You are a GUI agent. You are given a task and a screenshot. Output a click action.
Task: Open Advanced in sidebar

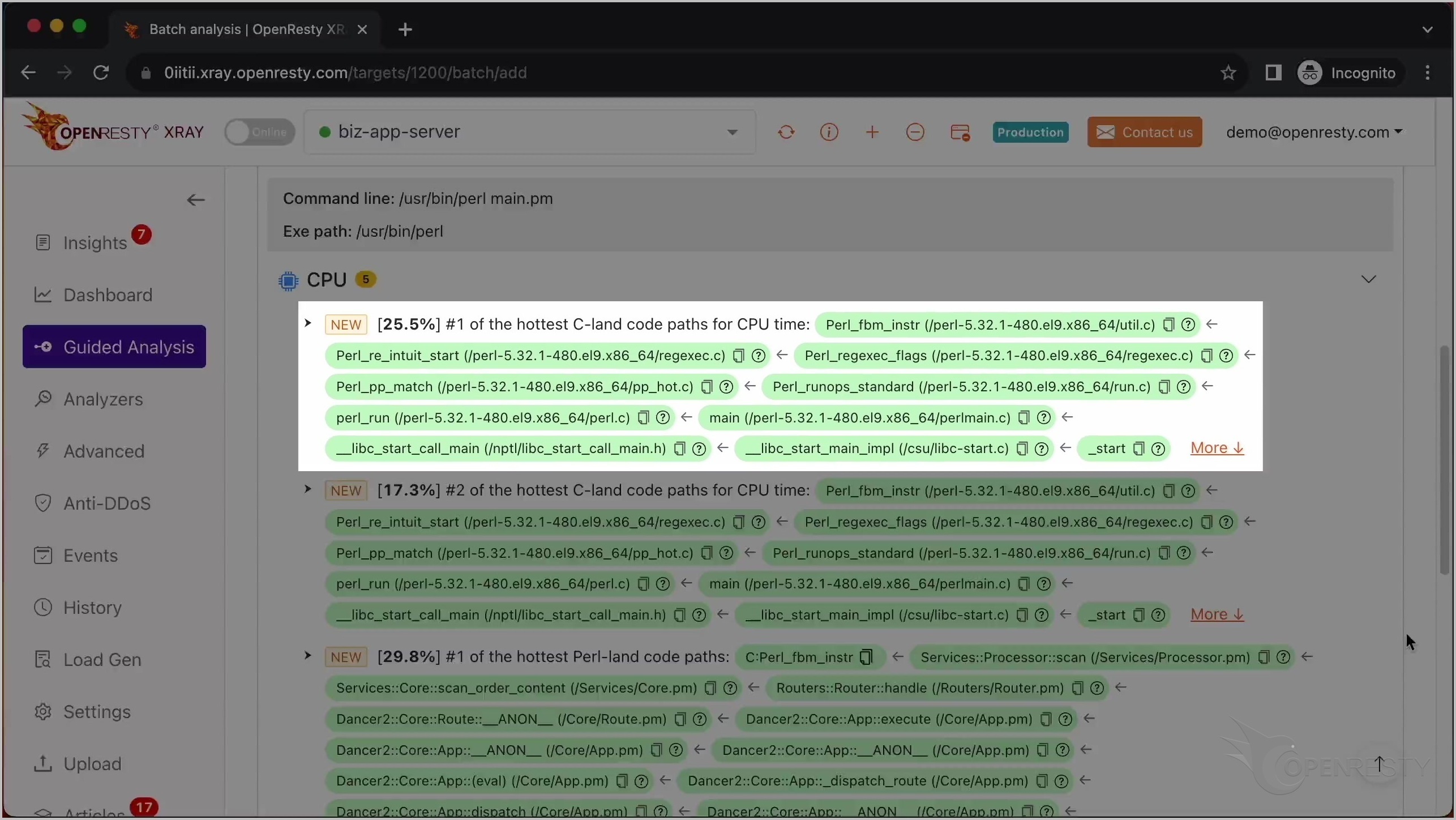(91, 451)
